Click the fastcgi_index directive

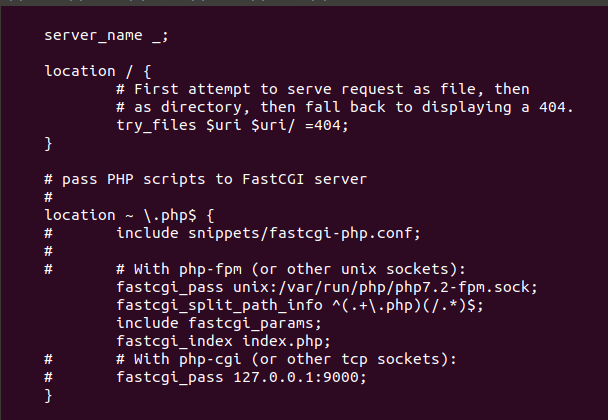point(173,341)
